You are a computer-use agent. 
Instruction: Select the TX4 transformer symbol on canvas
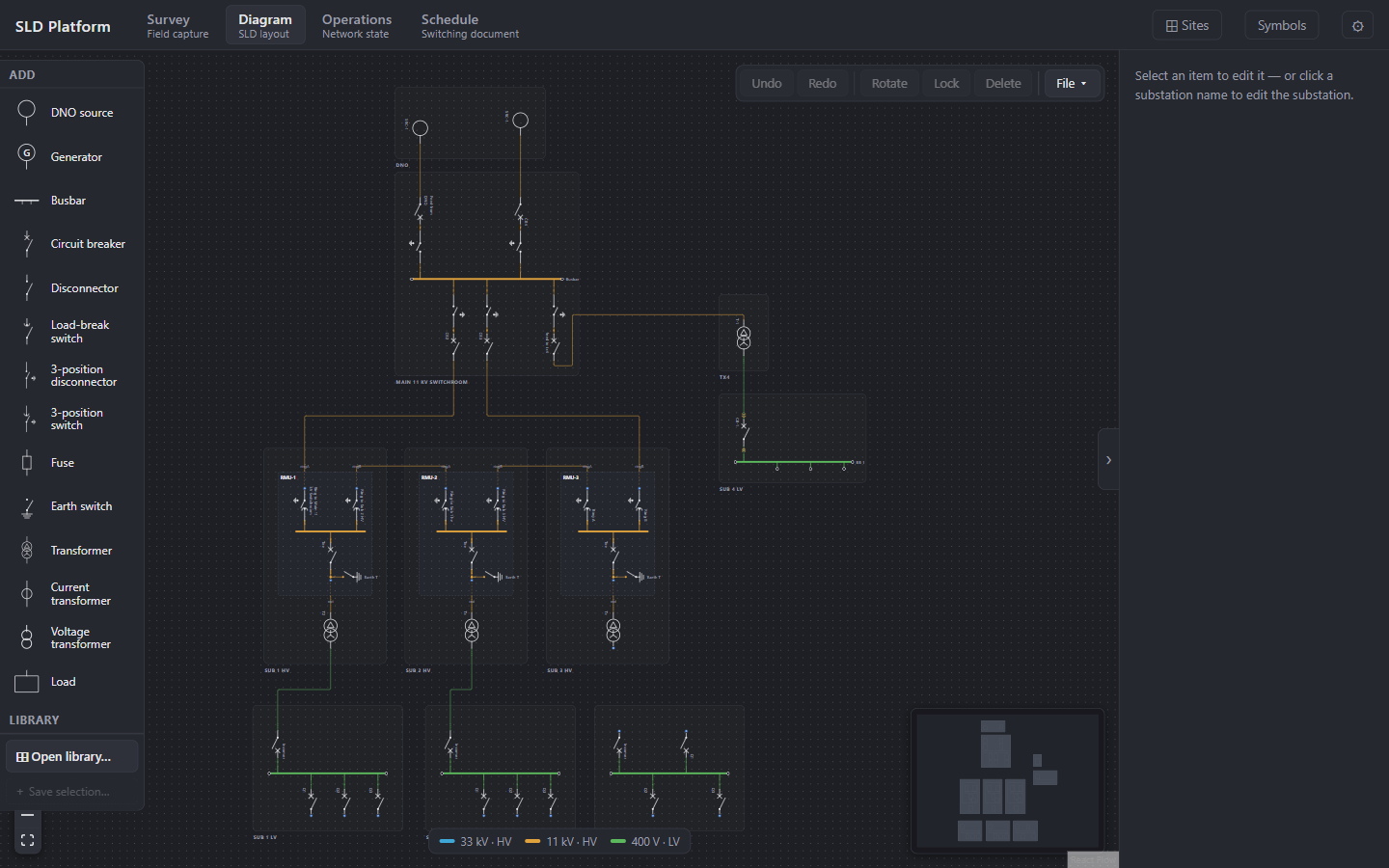coord(744,338)
